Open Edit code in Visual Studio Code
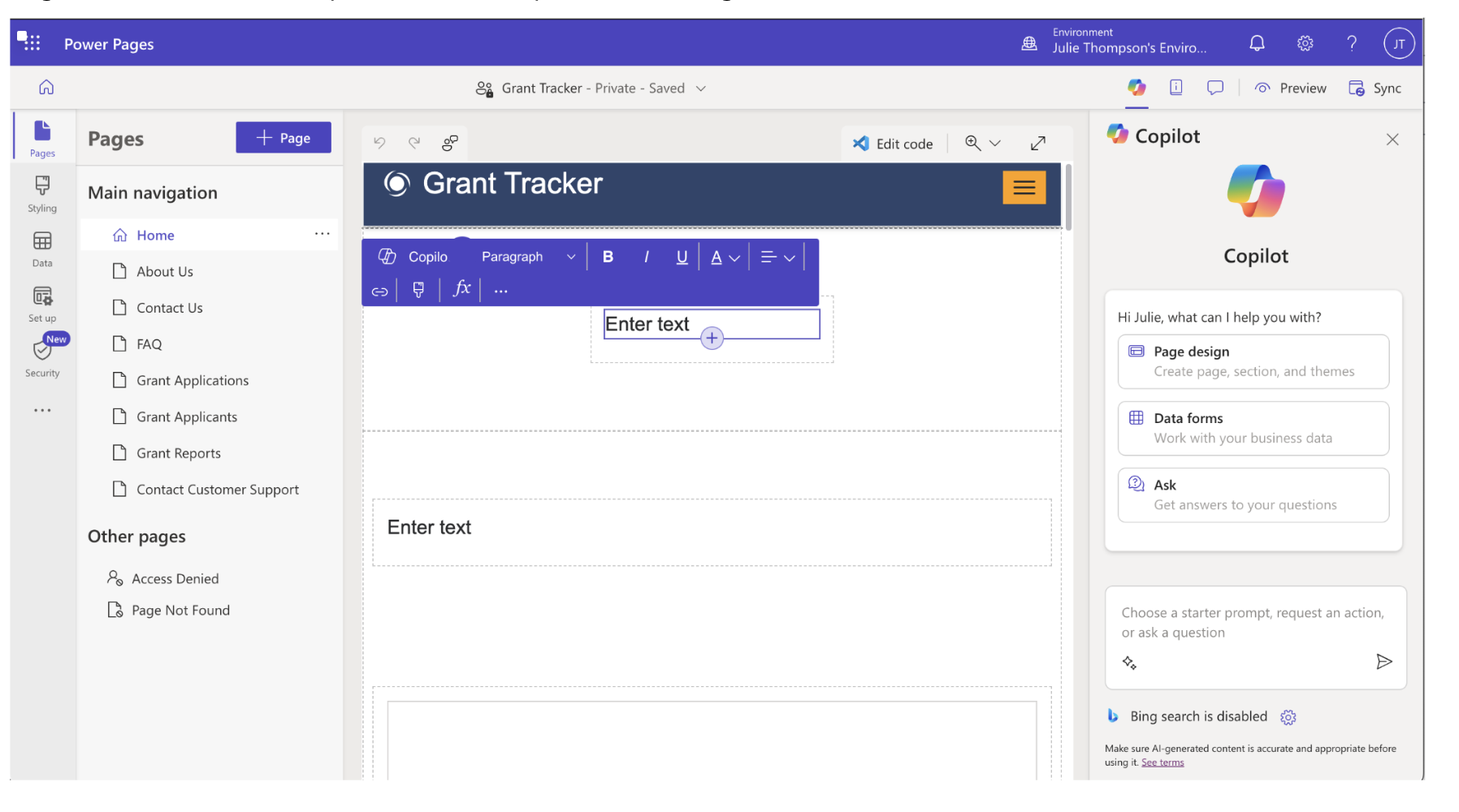This screenshot has width=1459, height=812. [x=893, y=144]
